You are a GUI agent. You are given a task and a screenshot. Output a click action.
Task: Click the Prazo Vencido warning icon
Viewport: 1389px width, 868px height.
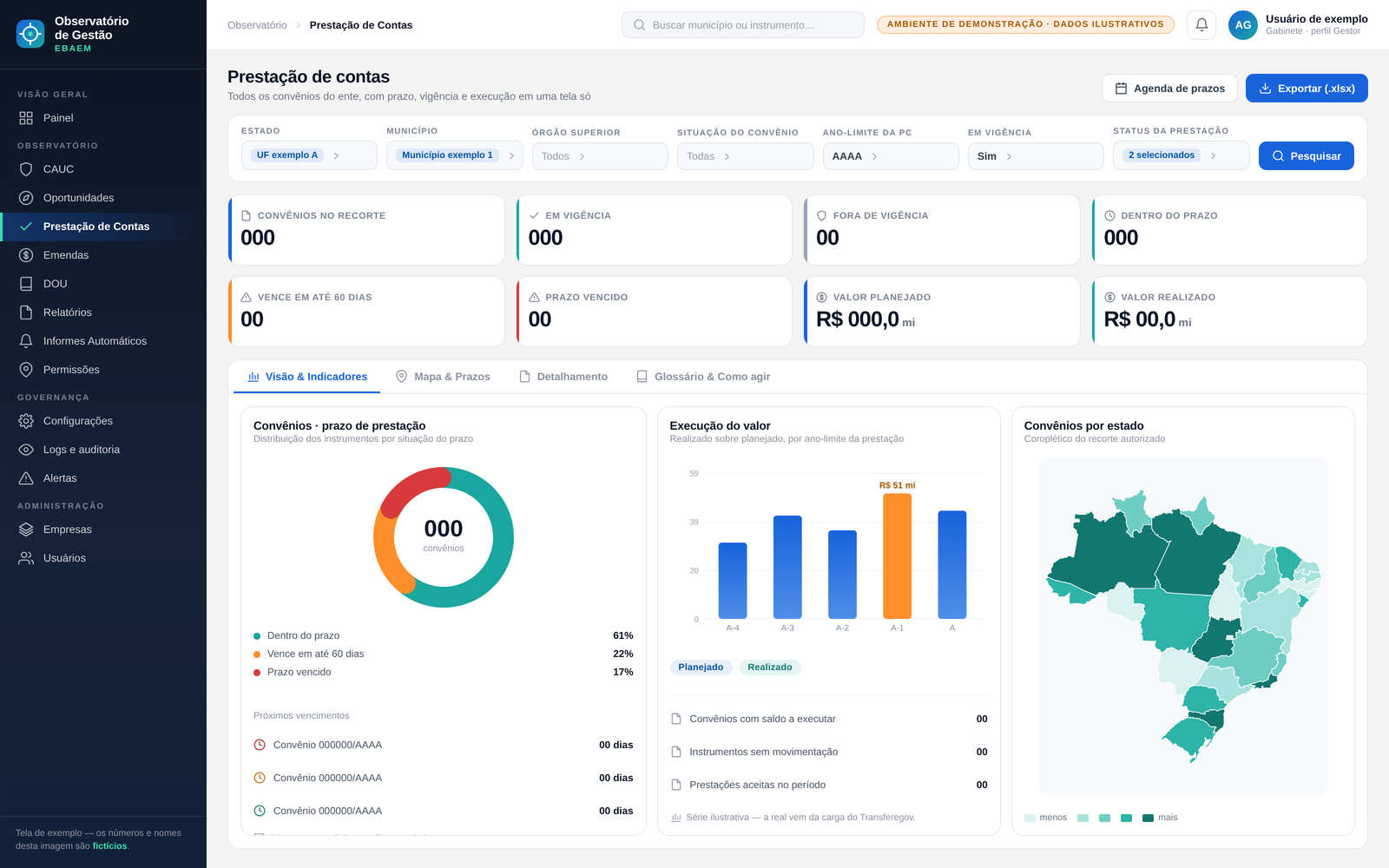point(534,297)
